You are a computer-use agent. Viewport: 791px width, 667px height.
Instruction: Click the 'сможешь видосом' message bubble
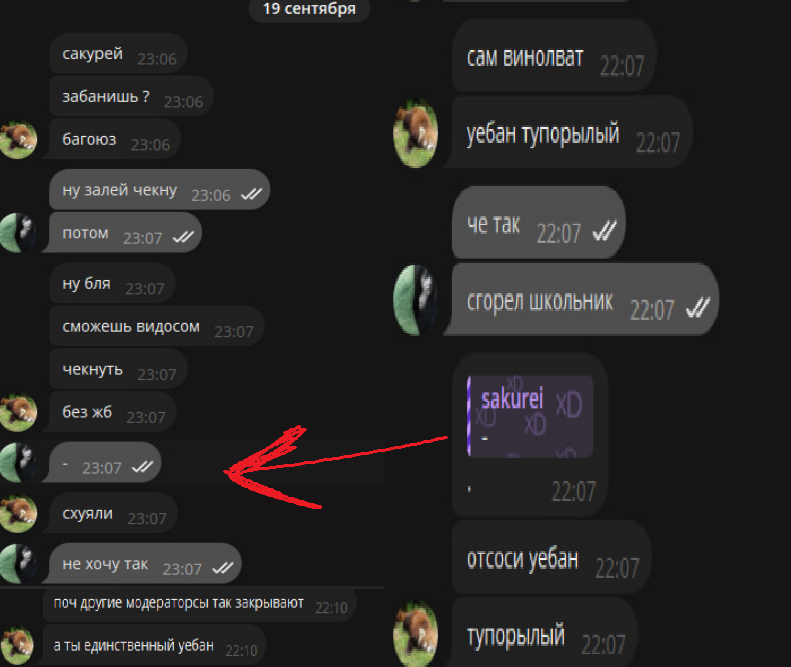click(156, 326)
